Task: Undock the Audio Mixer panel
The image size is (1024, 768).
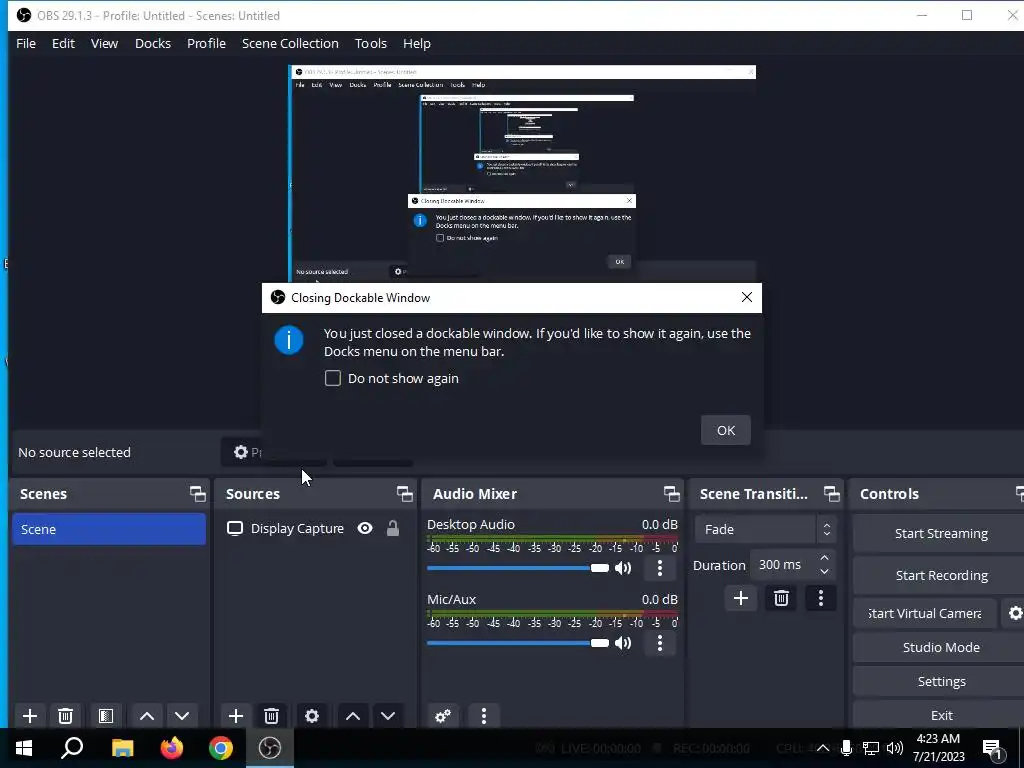Action: [671, 494]
